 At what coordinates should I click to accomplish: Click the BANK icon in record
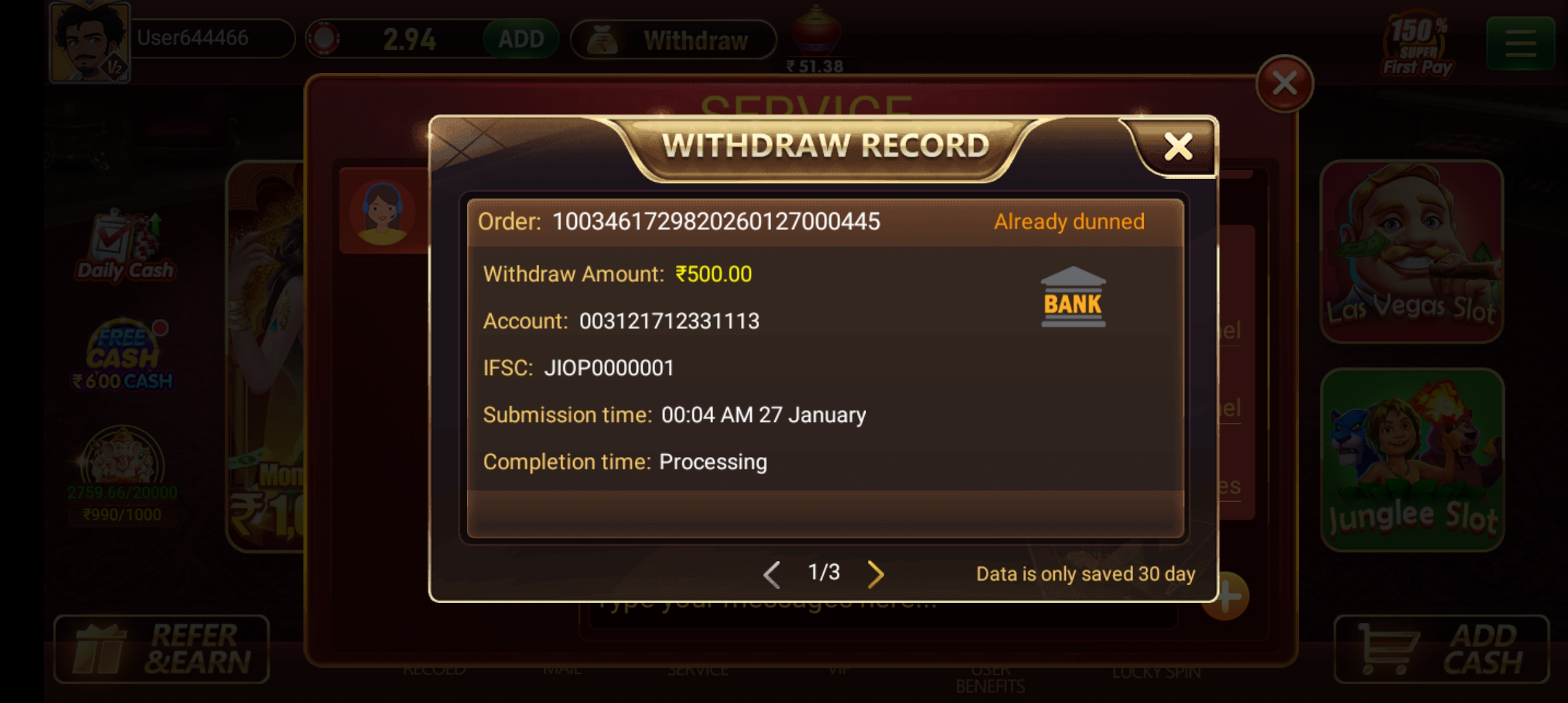click(x=1072, y=297)
